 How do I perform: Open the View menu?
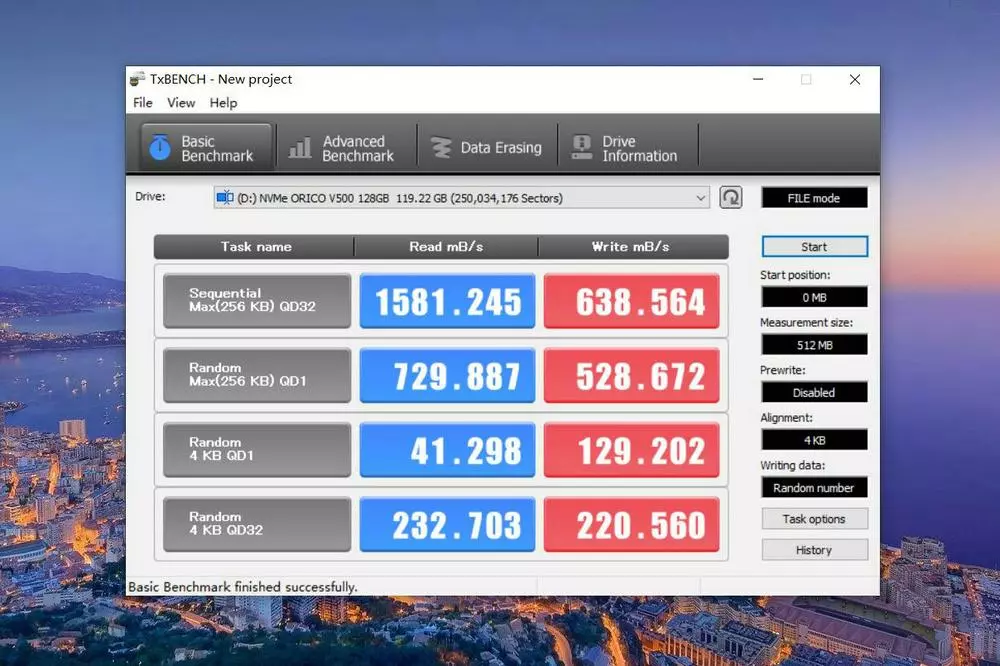coord(181,103)
